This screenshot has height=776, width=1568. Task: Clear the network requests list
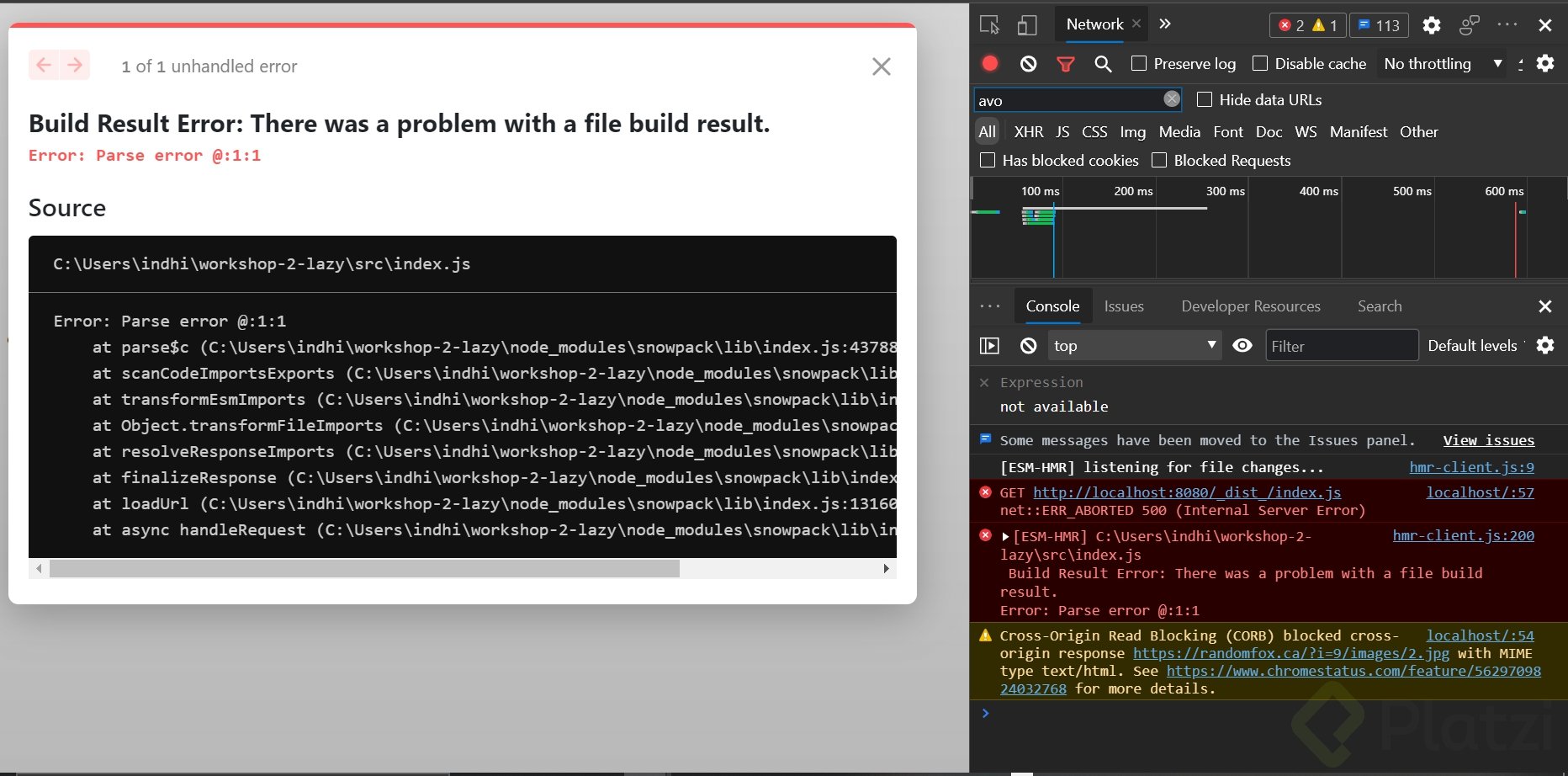pos(1027,63)
